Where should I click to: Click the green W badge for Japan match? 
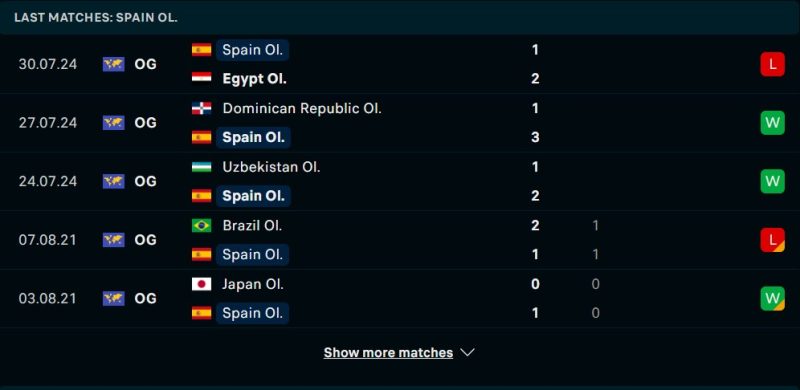[772, 298]
